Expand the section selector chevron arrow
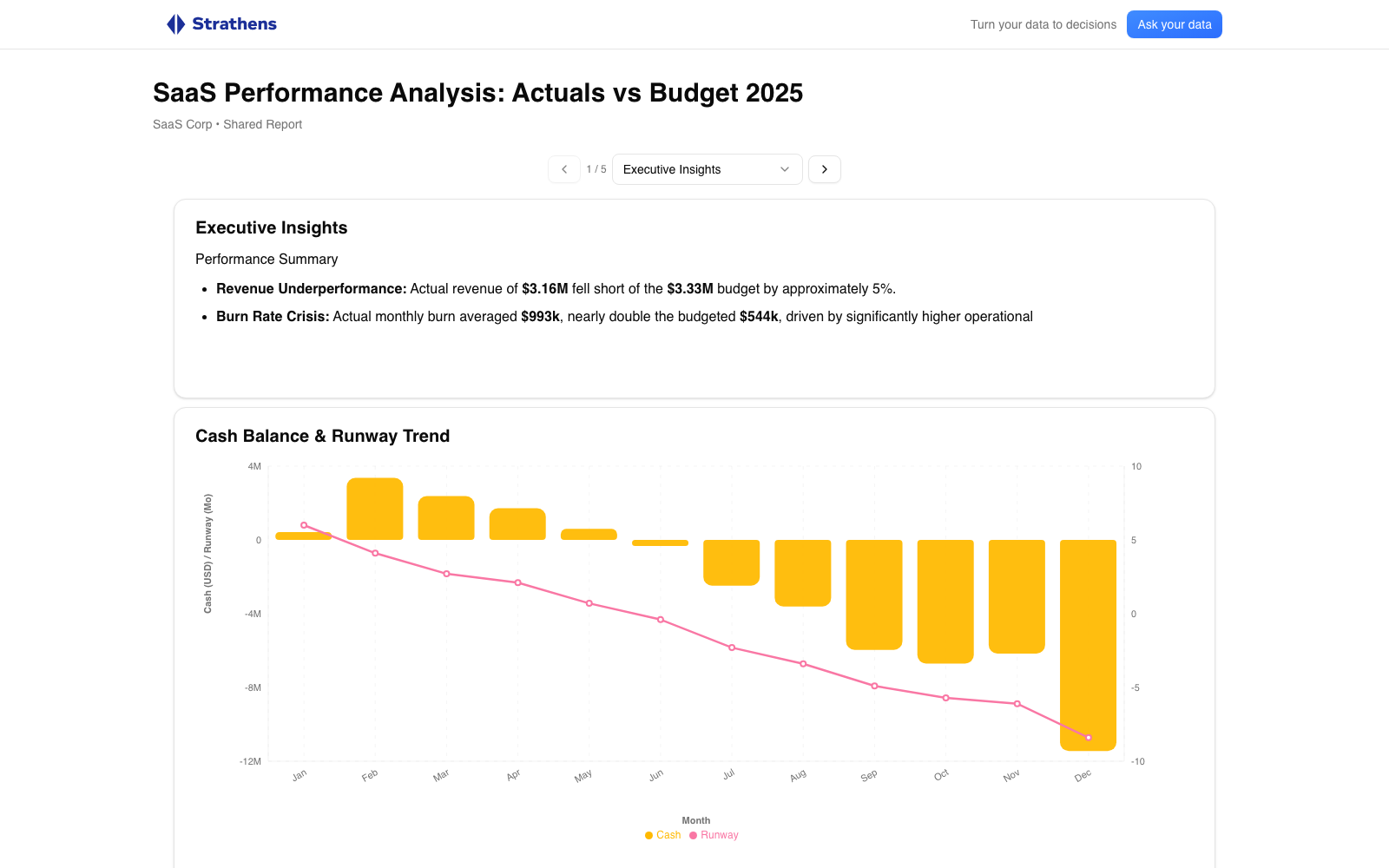Viewport: 1389px width, 868px height. 785,169
